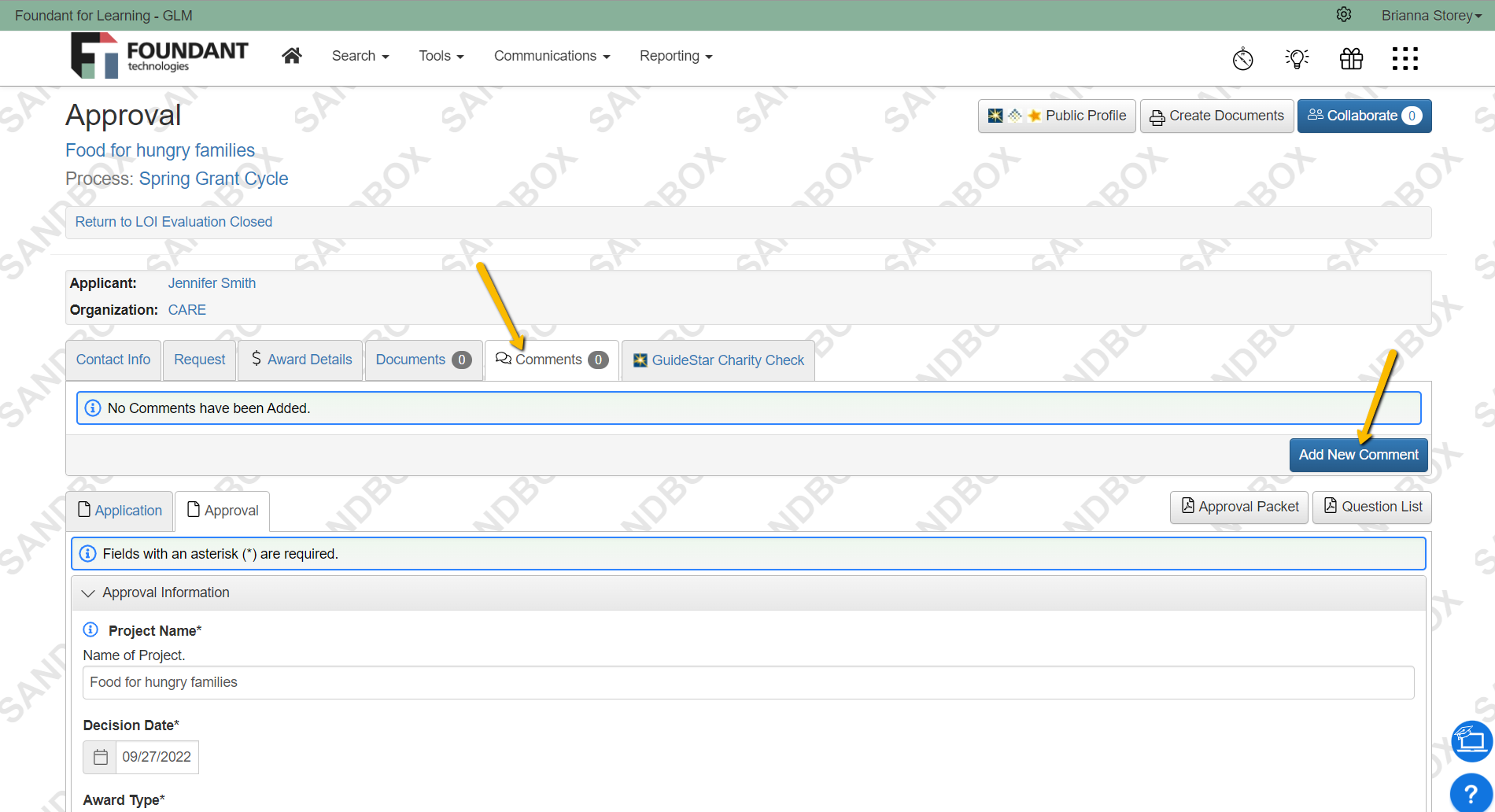
Task: Click the stopwatch timer icon
Action: 1243,58
